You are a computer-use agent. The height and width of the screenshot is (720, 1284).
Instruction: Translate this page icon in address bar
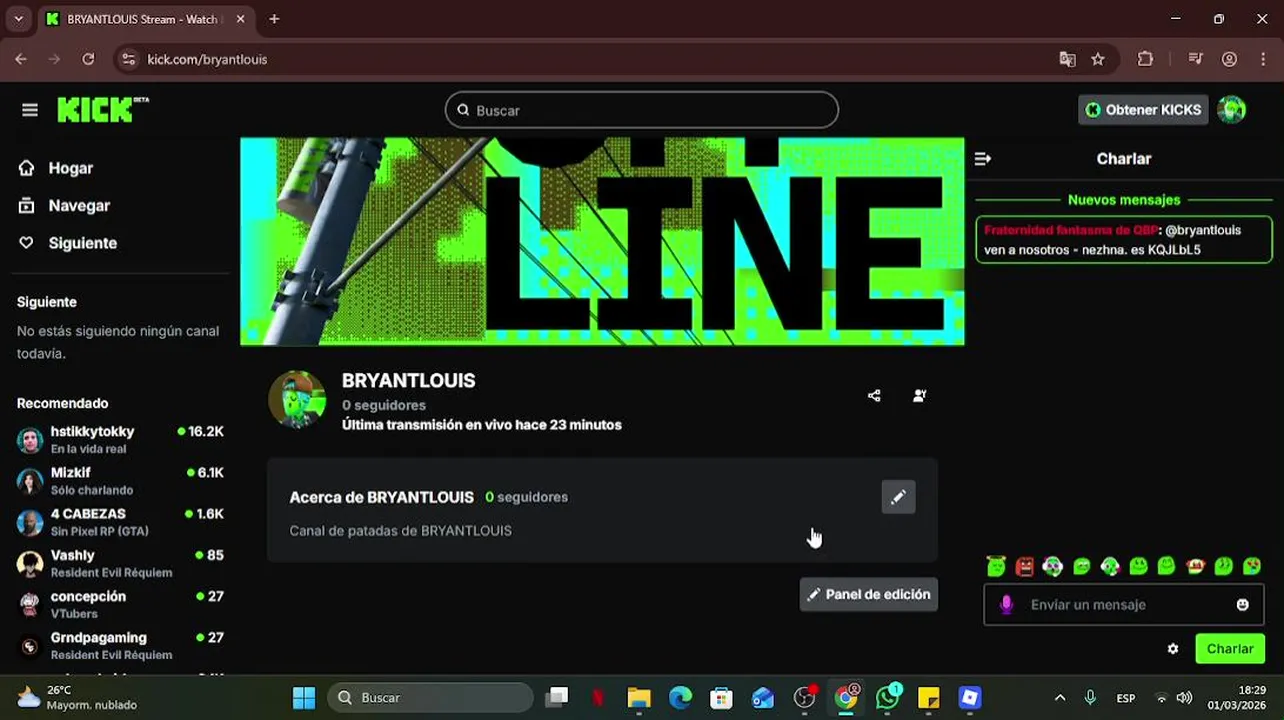1067,59
